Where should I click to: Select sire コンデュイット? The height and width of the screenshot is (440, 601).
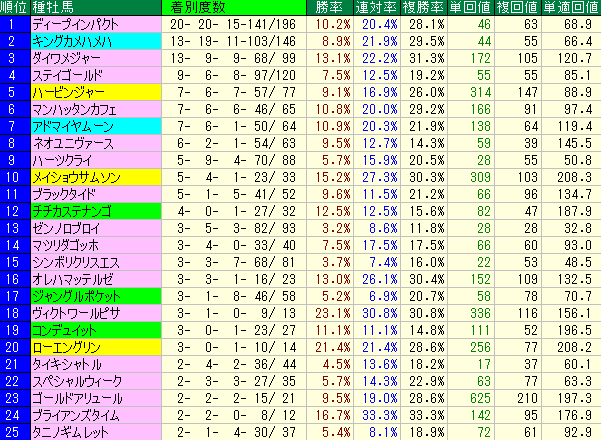click(x=96, y=330)
